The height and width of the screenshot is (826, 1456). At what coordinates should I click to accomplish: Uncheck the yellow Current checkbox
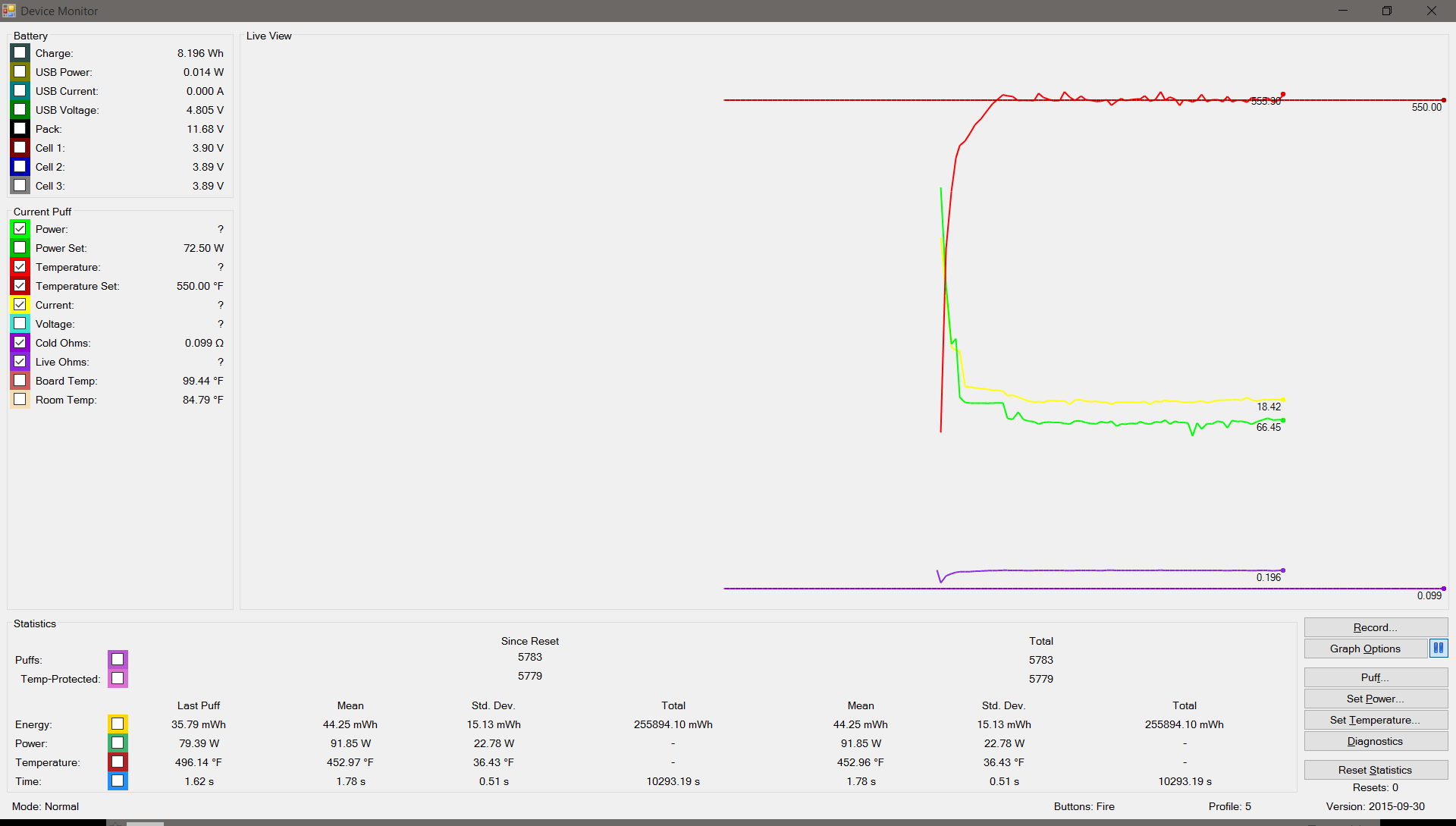click(x=20, y=305)
